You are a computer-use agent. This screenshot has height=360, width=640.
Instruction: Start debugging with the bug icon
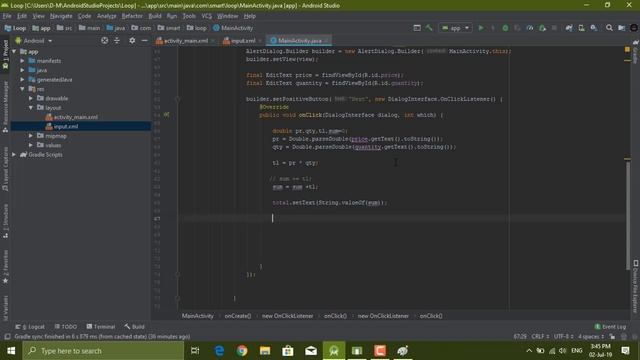505,28
